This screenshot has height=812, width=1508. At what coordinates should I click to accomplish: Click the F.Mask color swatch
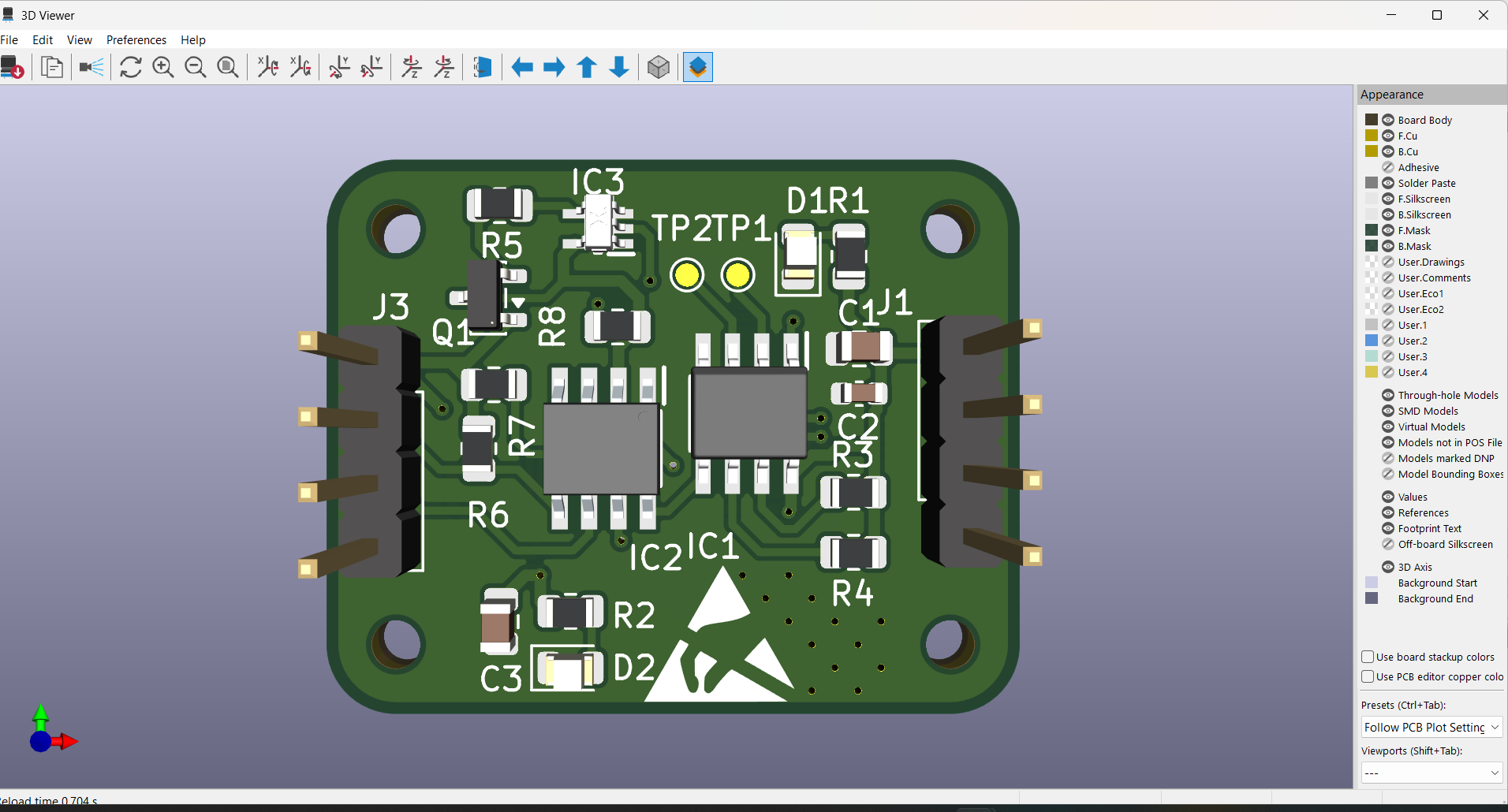[x=1372, y=230]
